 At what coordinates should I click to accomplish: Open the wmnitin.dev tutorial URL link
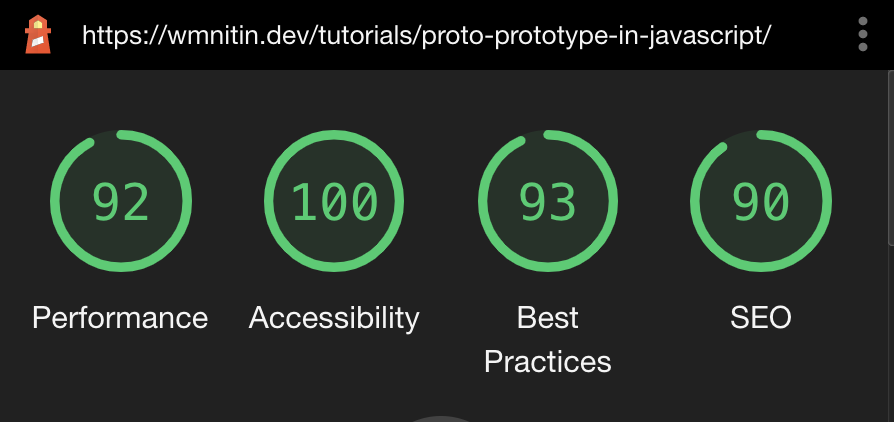(426, 36)
